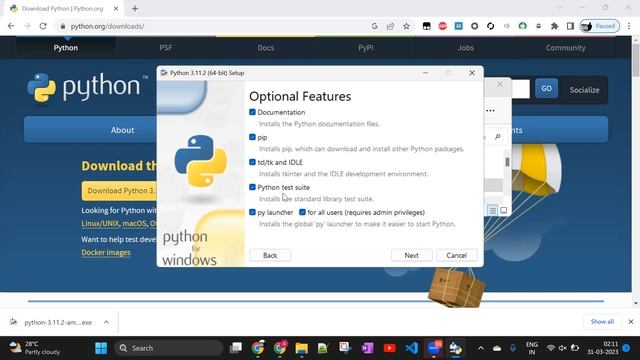This screenshot has width=640, height=360.
Task: Click the red adblock extension icon
Action: point(442,26)
